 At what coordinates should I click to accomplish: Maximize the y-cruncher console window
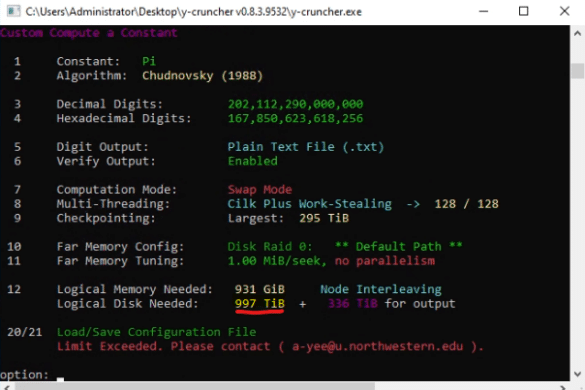point(523,11)
